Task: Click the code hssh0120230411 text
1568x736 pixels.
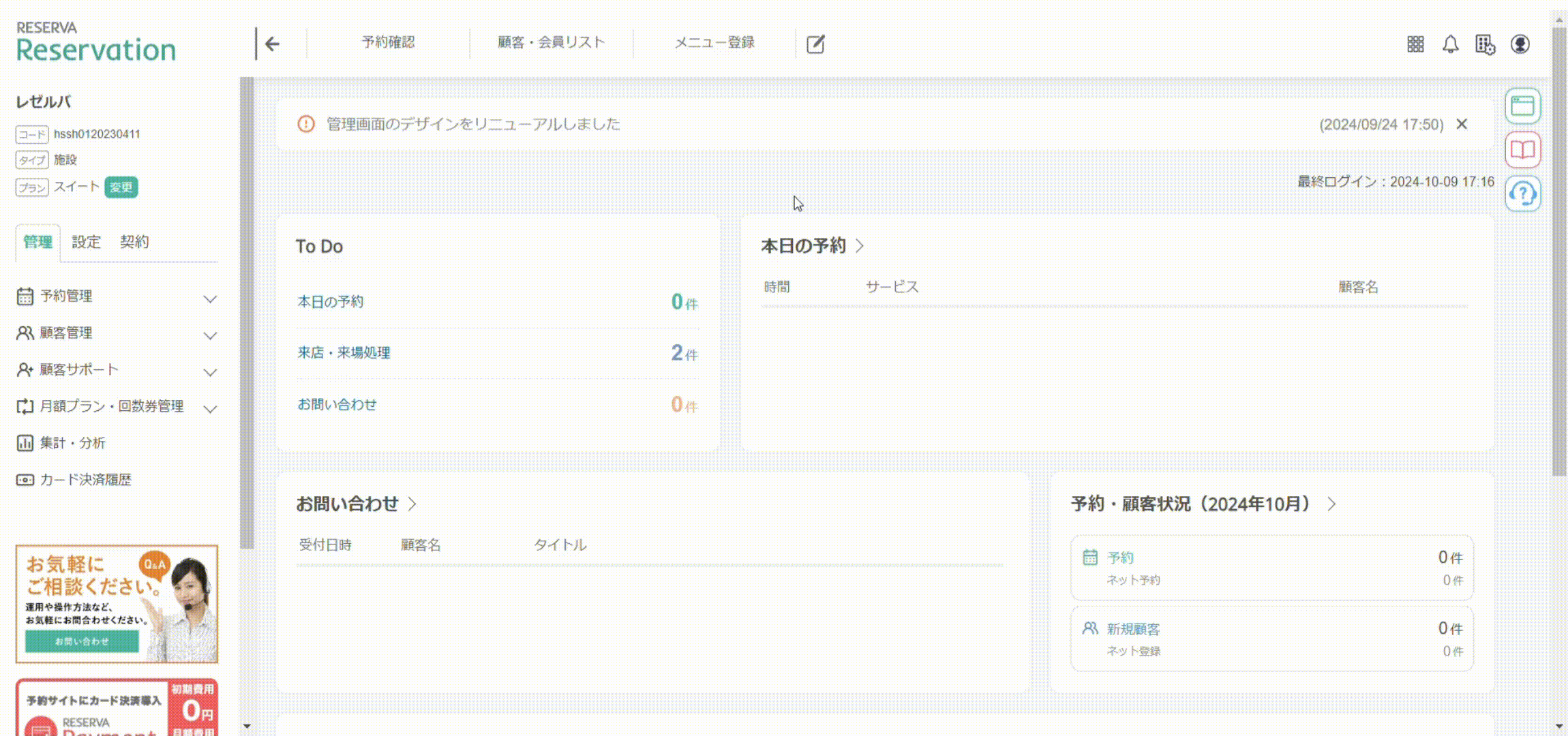Action: pyautogui.click(x=97, y=134)
